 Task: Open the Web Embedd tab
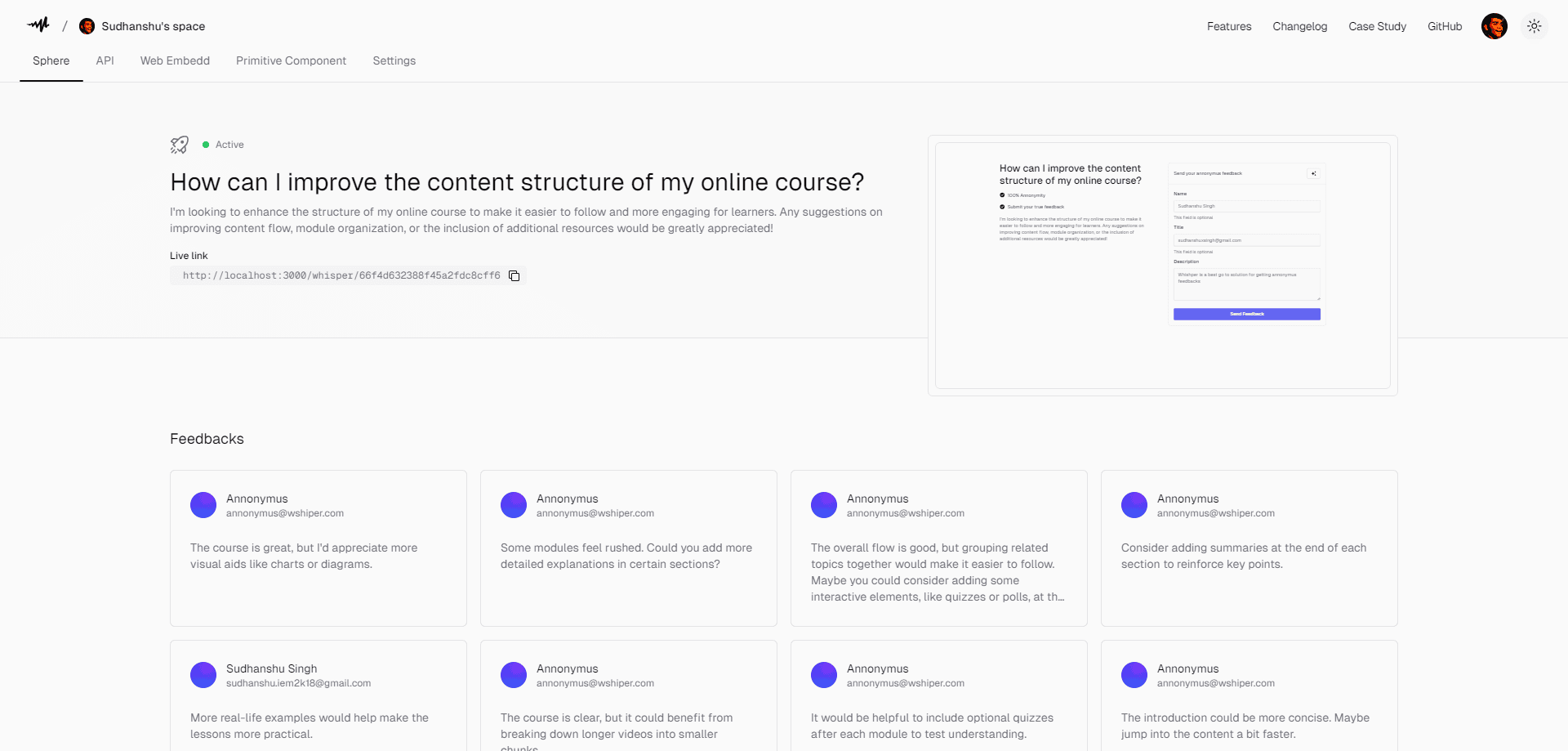pos(175,60)
